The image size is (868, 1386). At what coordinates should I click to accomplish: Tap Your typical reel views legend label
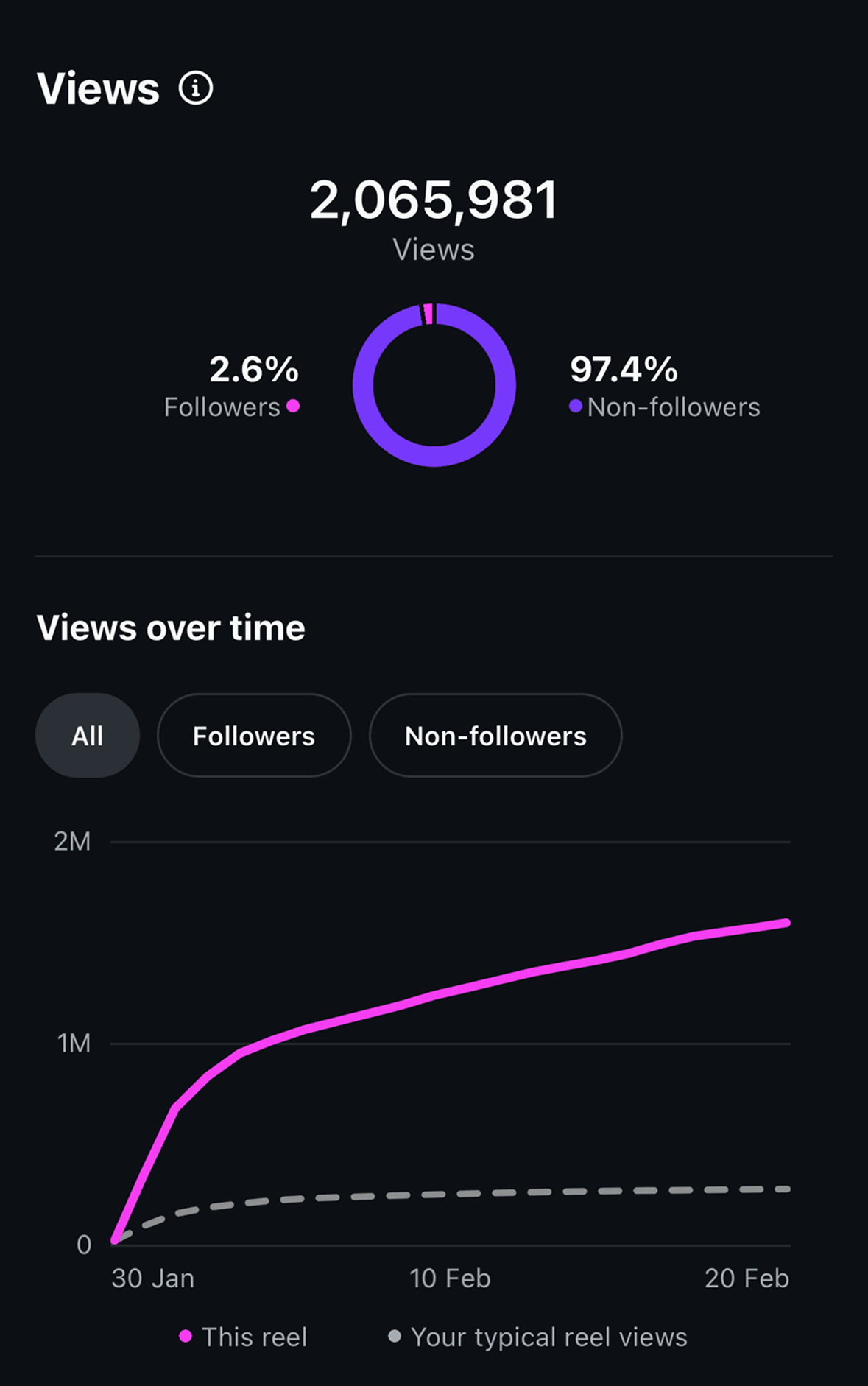tap(549, 1337)
